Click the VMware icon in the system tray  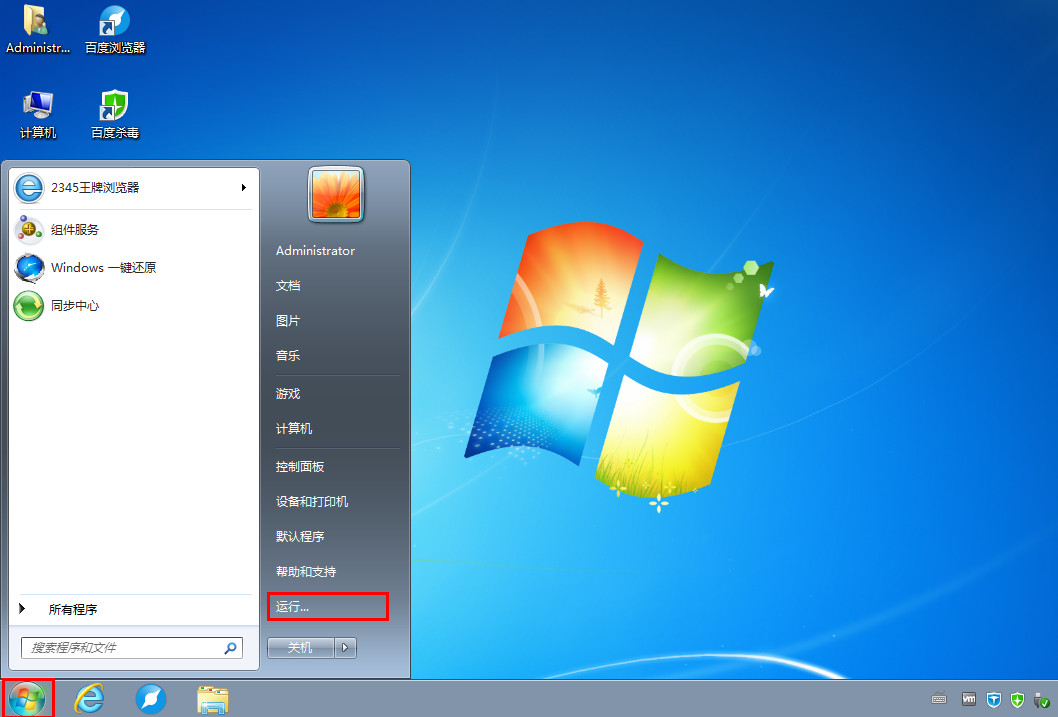968,699
